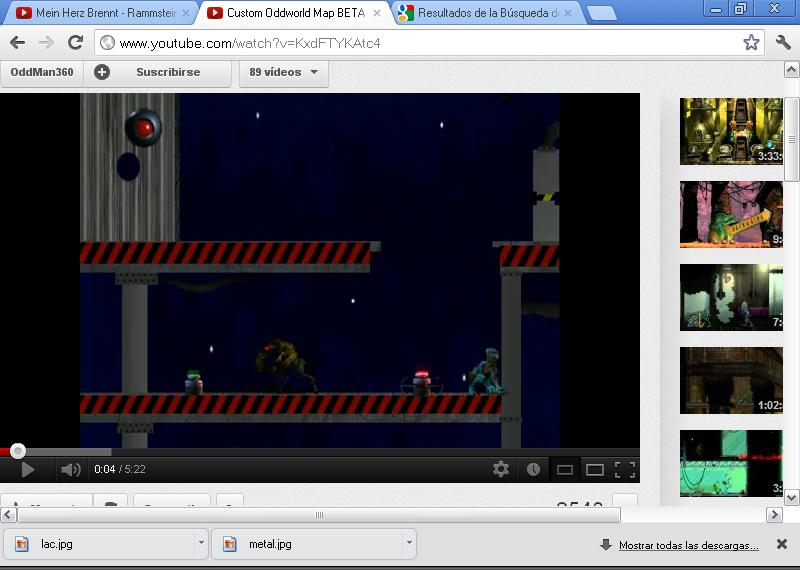The image size is (800, 570).
Task: Open the dropdown arrow next to lac.jpg
Action: (201, 544)
